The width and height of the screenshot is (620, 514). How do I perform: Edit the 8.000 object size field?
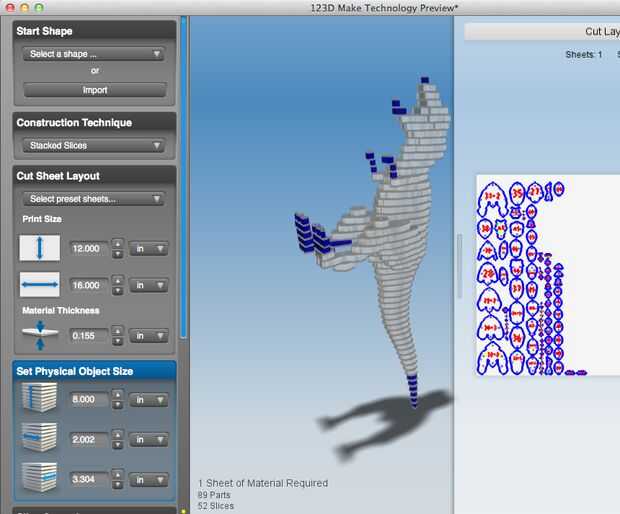(x=89, y=399)
